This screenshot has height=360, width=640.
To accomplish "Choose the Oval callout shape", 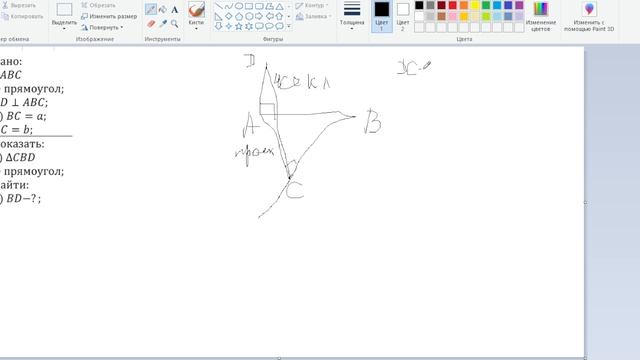I will (269, 26).
